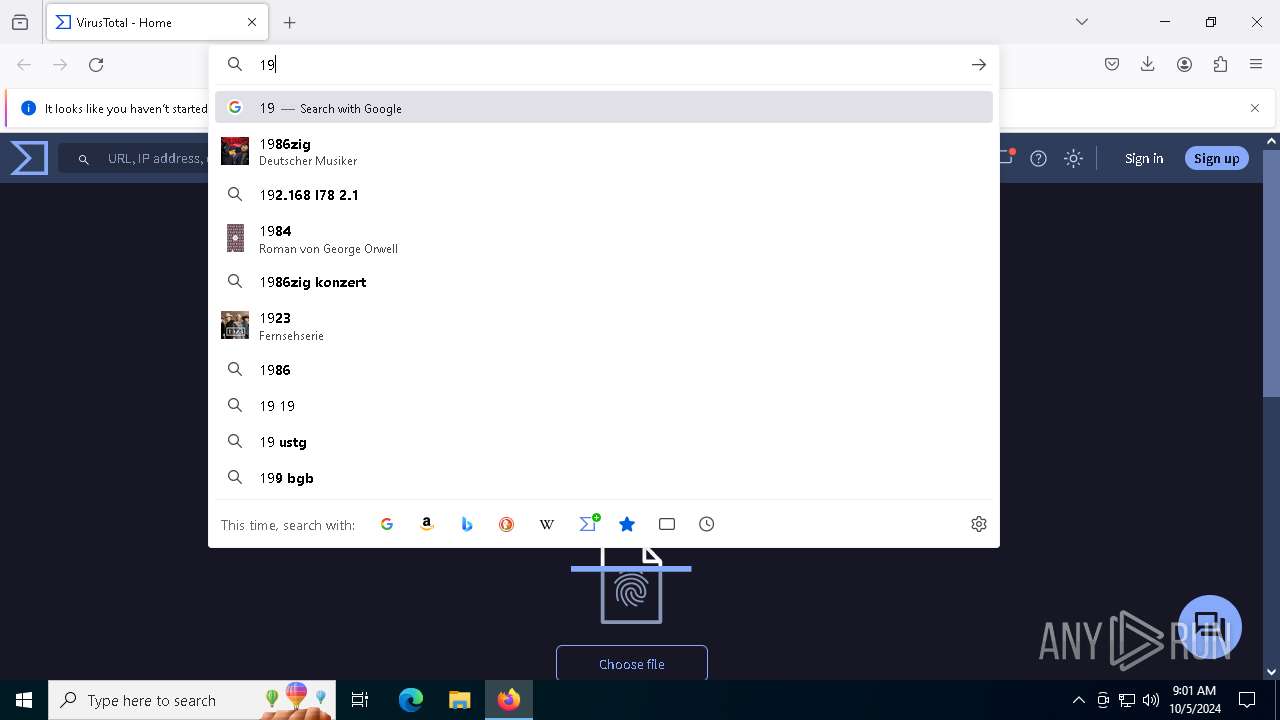Open volume control in tray
This screenshot has width=1280, height=720.
1151,700
